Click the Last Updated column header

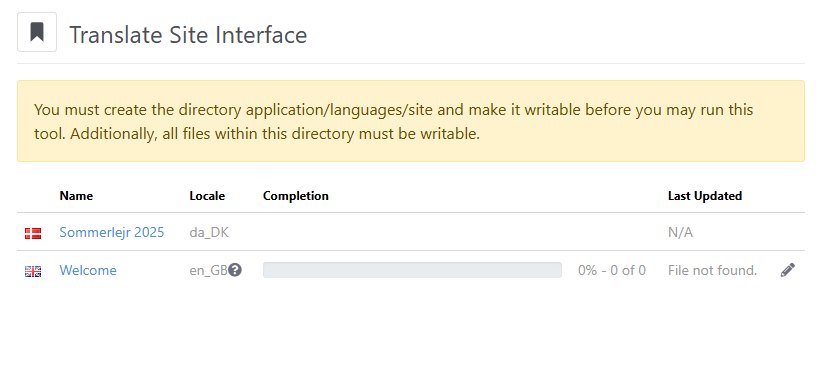(705, 196)
